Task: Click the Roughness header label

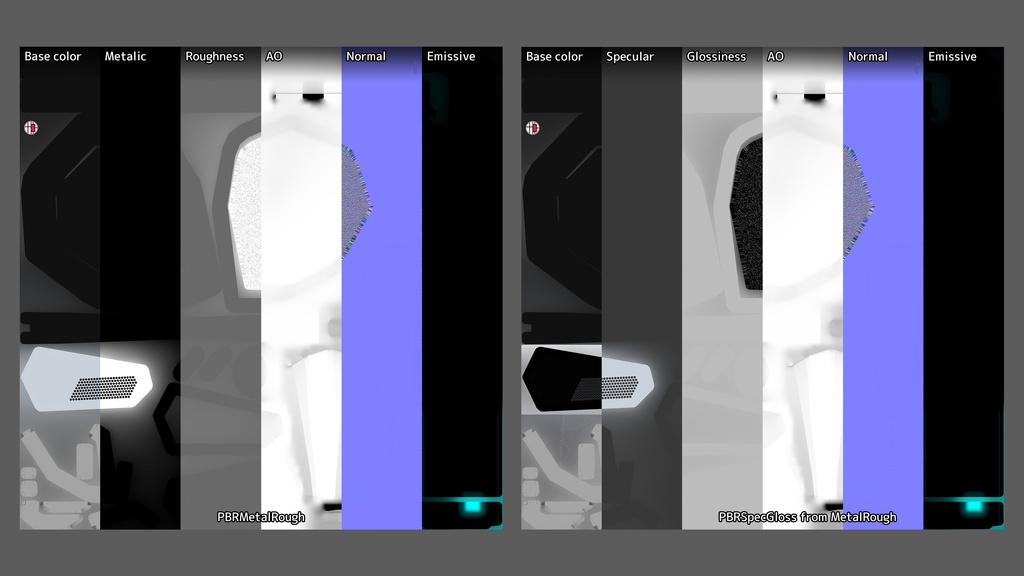Action: pyautogui.click(x=215, y=57)
